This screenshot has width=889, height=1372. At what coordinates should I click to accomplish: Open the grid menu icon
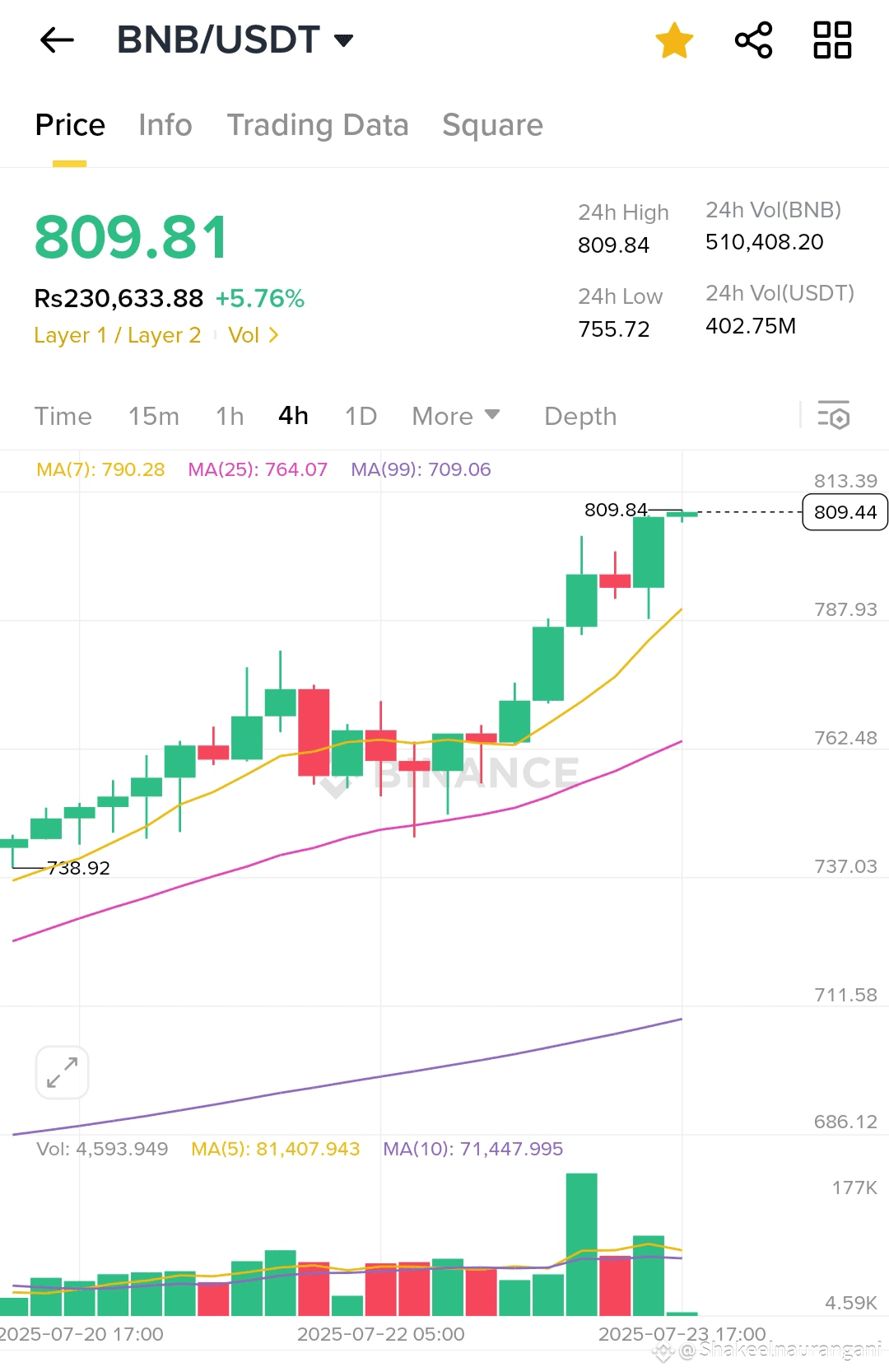click(832, 40)
